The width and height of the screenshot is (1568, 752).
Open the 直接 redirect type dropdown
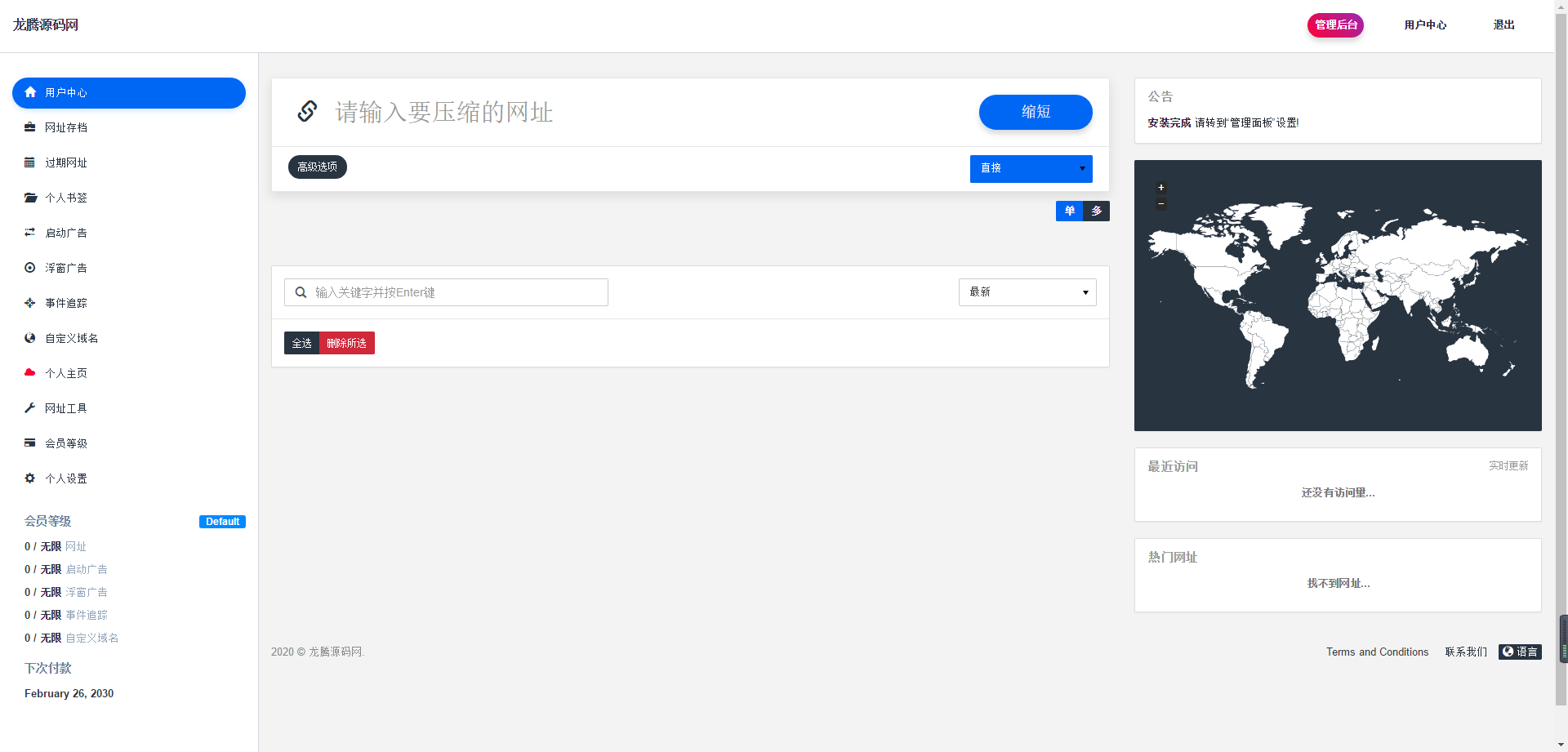pos(1031,168)
